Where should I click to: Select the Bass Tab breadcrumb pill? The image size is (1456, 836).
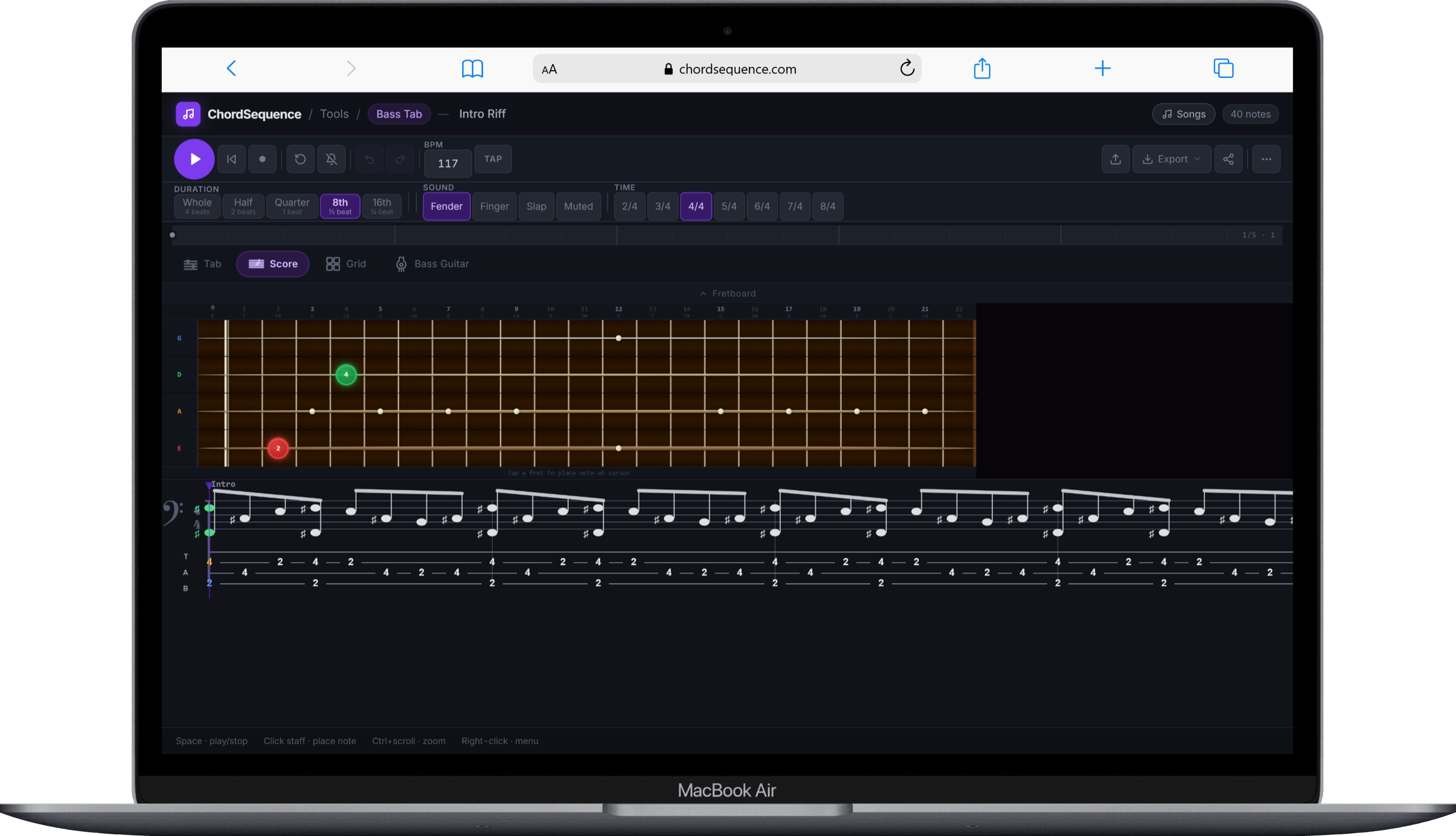[x=399, y=114]
